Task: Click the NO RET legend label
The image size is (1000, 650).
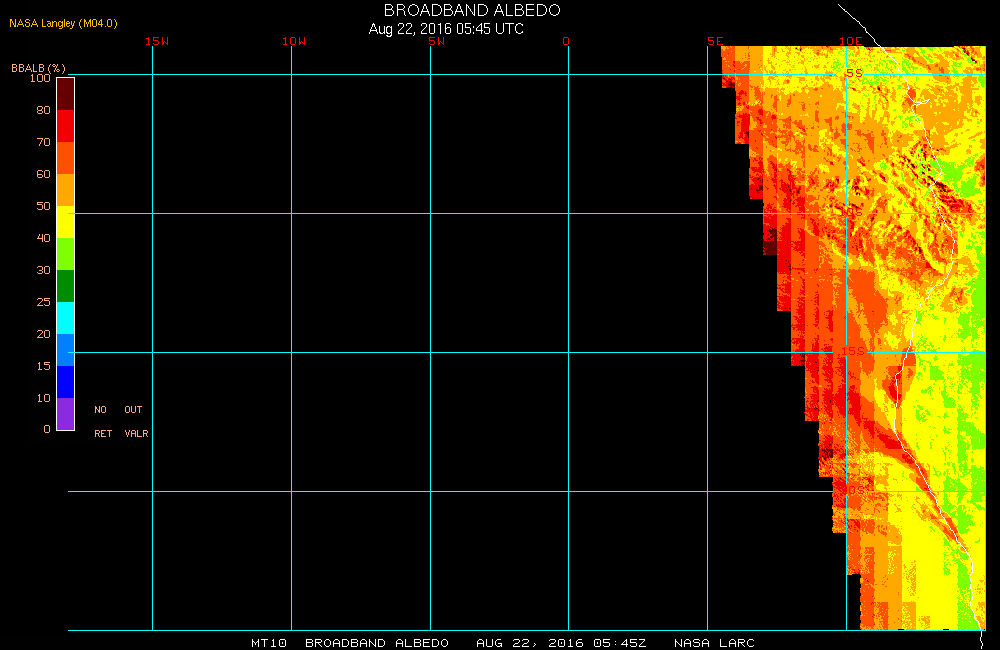Action: [102, 422]
